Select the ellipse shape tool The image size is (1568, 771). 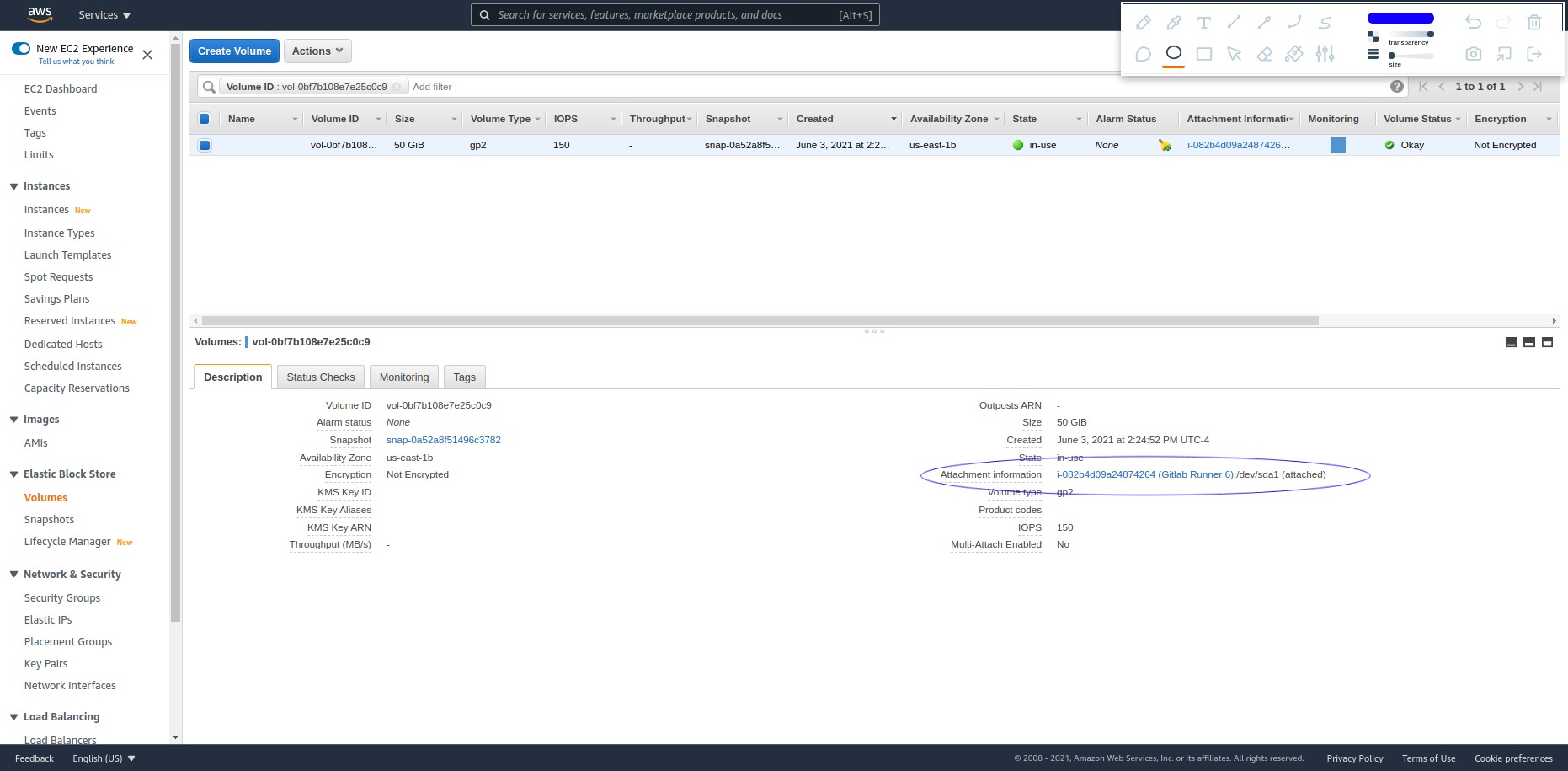click(1173, 53)
